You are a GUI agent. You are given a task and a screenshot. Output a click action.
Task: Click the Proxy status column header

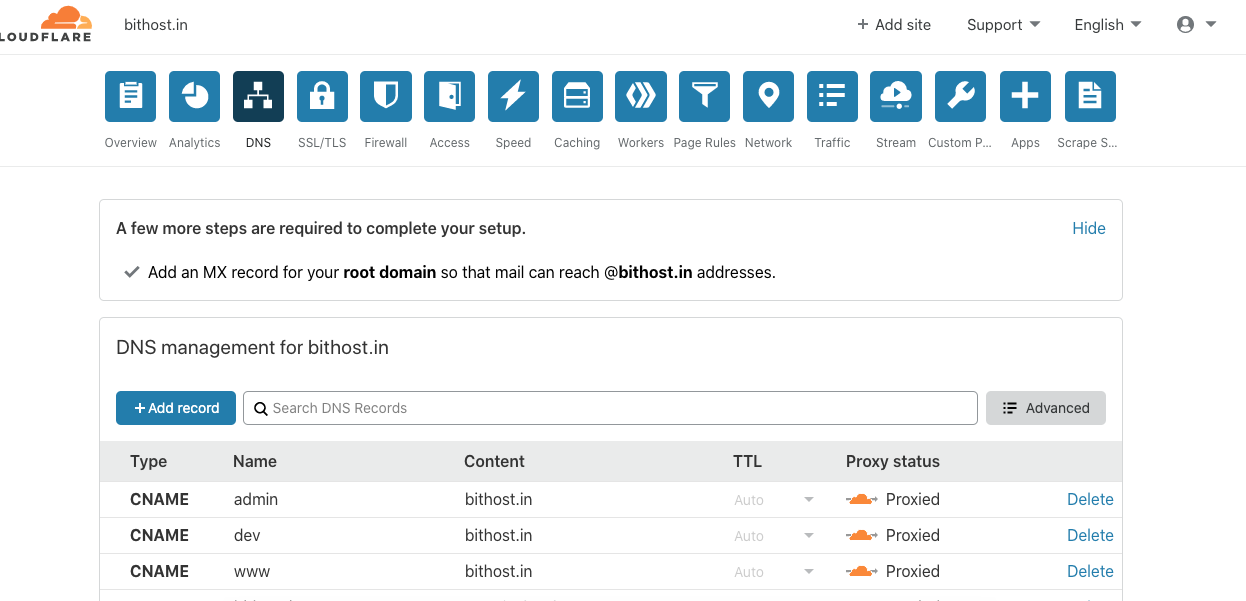tap(893, 461)
